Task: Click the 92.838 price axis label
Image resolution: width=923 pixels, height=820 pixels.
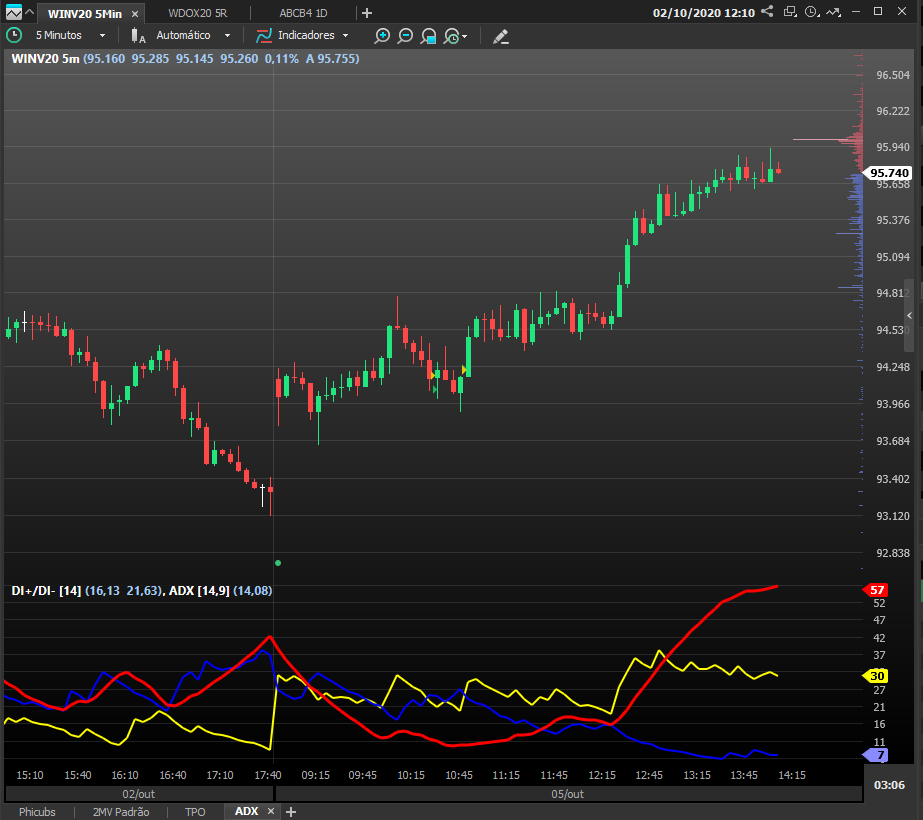Action: tap(892, 553)
